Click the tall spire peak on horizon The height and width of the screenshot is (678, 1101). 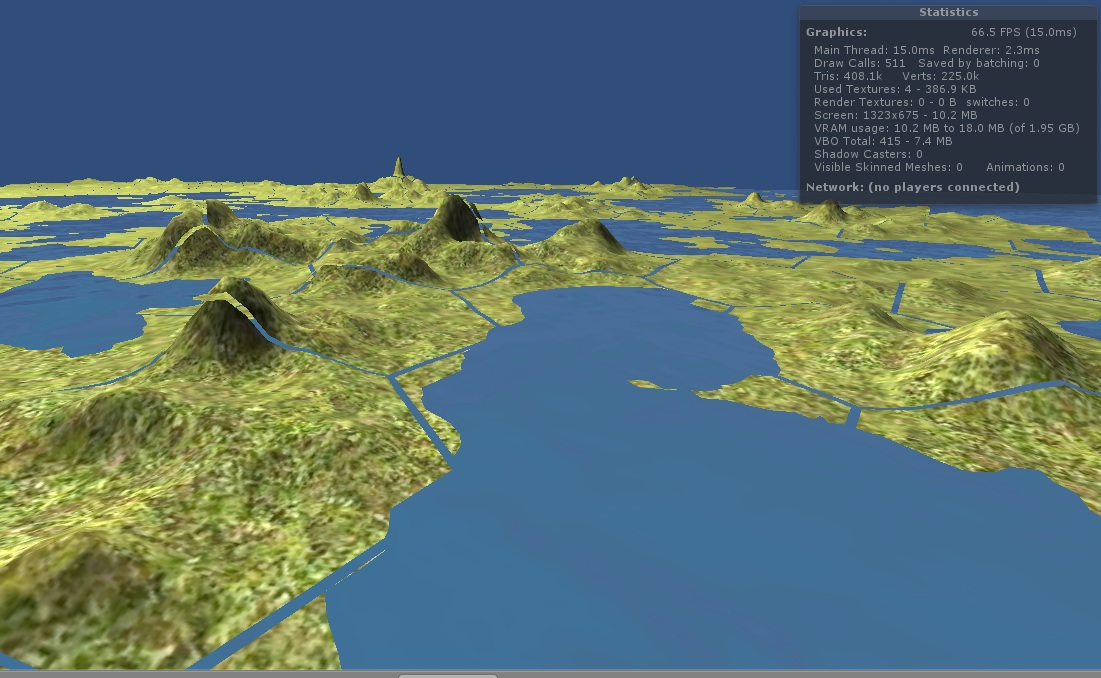pos(398,165)
